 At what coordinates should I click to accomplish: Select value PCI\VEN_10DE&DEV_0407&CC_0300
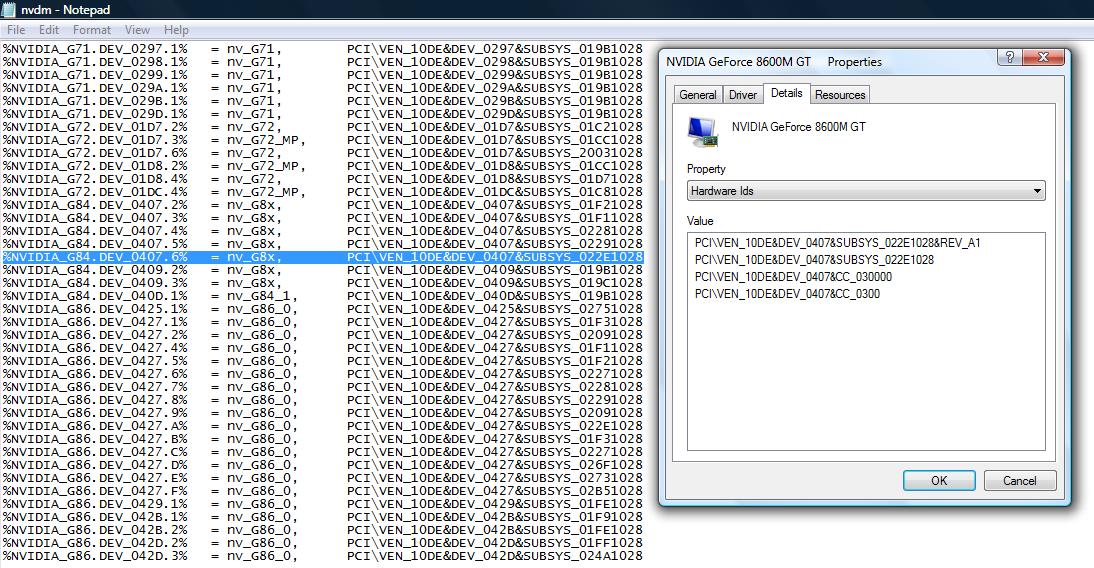[x=787, y=294]
